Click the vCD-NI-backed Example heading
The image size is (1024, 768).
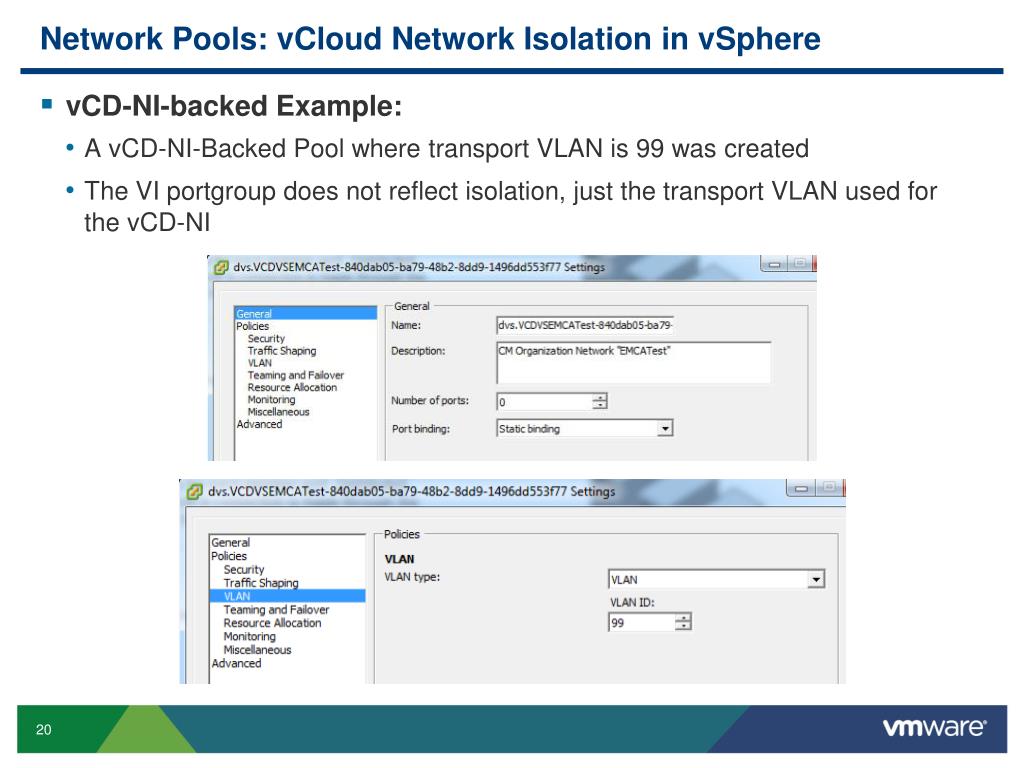[x=234, y=106]
